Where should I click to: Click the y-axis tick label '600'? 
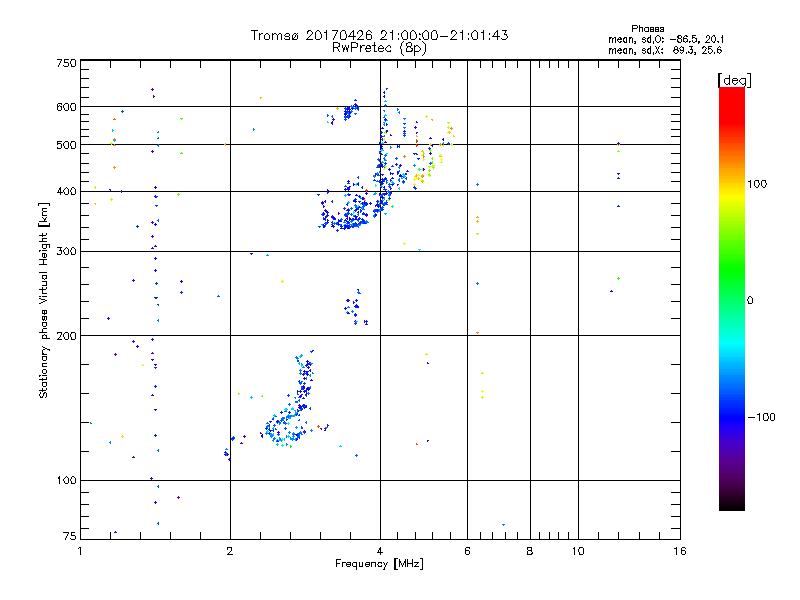point(66,107)
